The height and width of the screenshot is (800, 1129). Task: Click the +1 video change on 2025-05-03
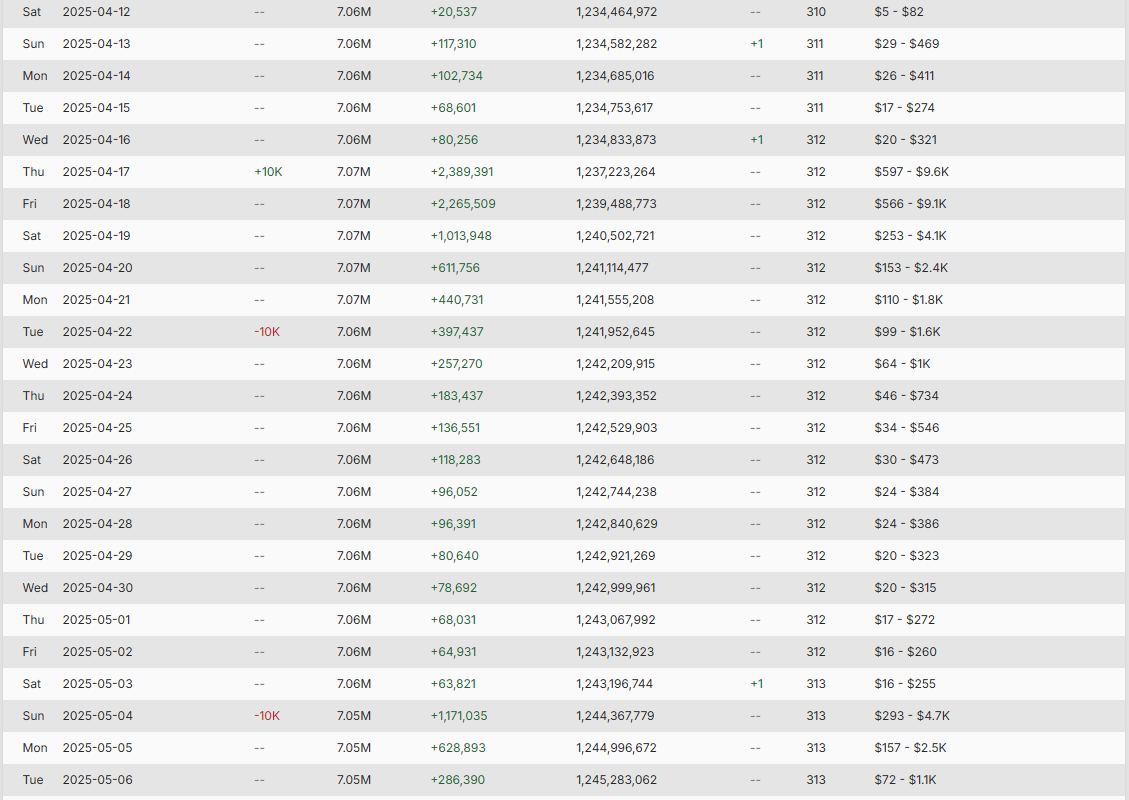(x=757, y=684)
